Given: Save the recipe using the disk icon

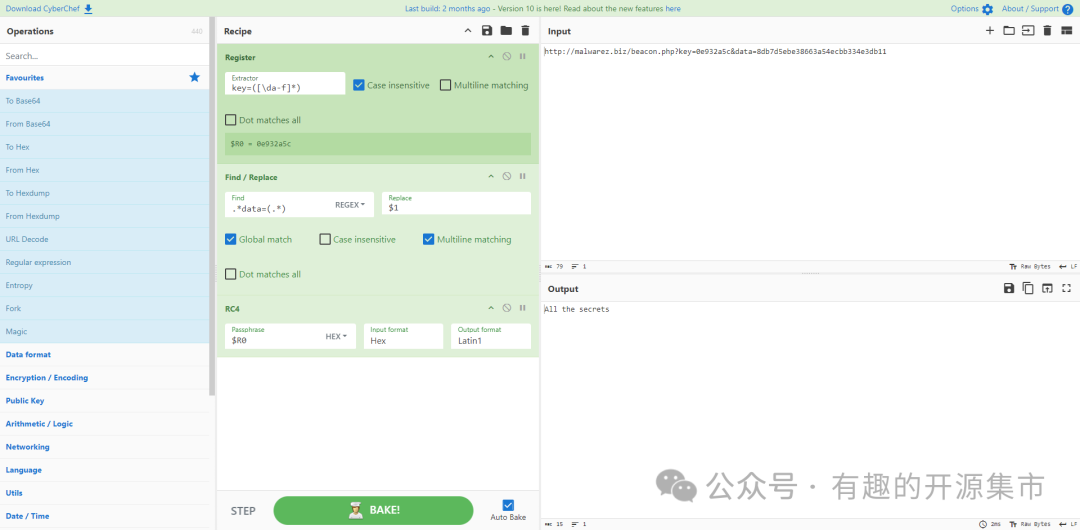Looking at the screenshot, I should [x=487, y=31].
